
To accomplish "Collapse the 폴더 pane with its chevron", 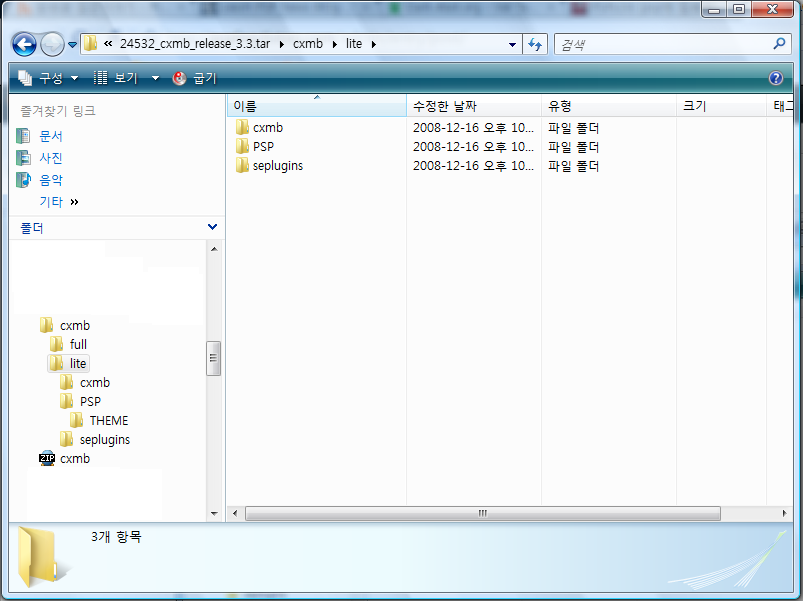I will [x=213, y=227].
